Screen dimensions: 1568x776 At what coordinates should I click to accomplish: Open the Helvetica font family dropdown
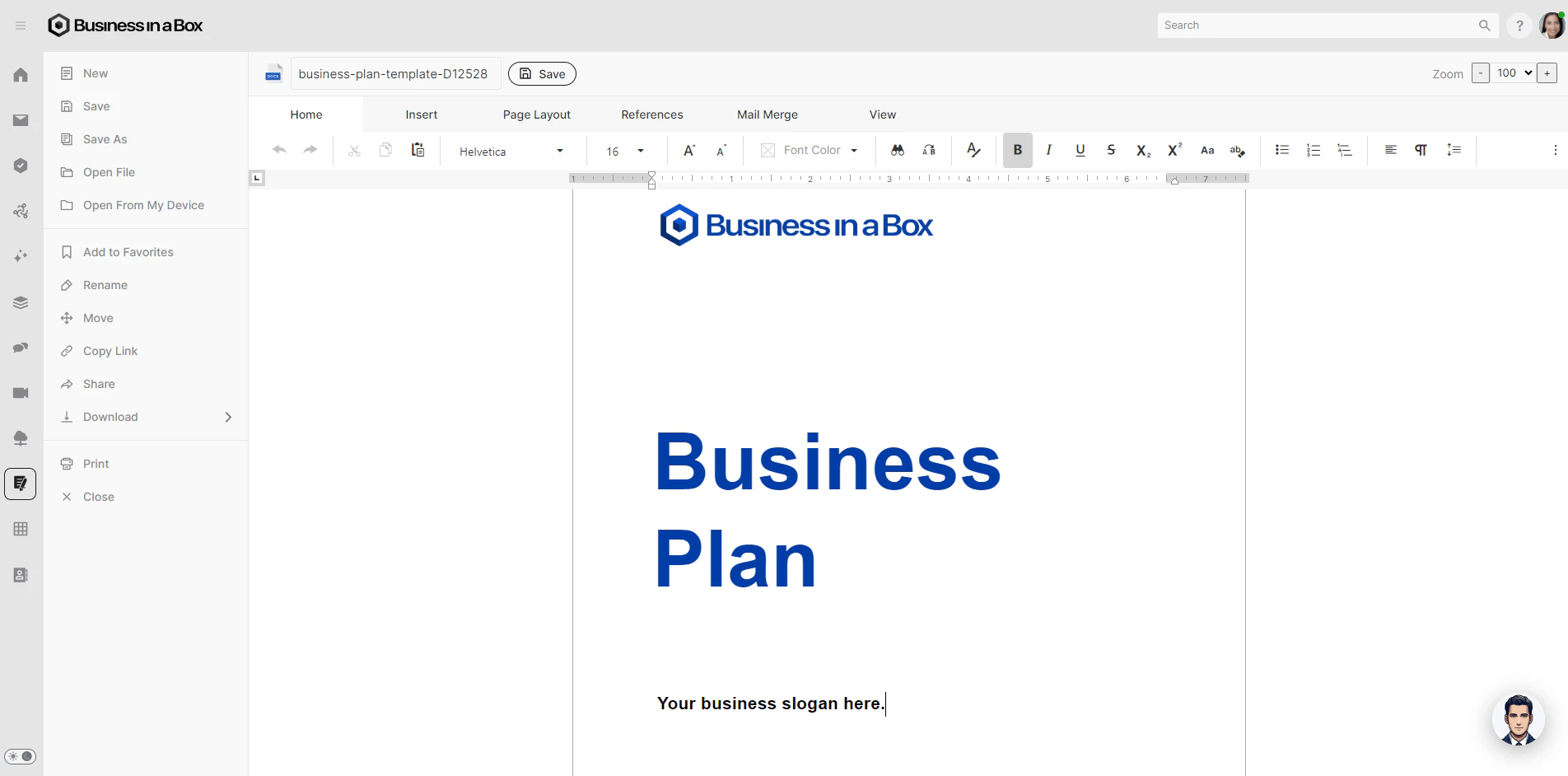coord(511,151)
